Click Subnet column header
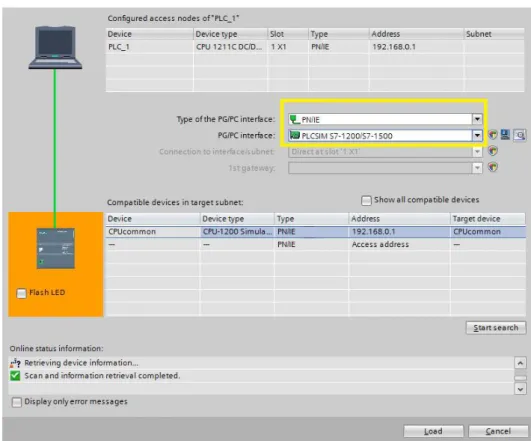 494,34
